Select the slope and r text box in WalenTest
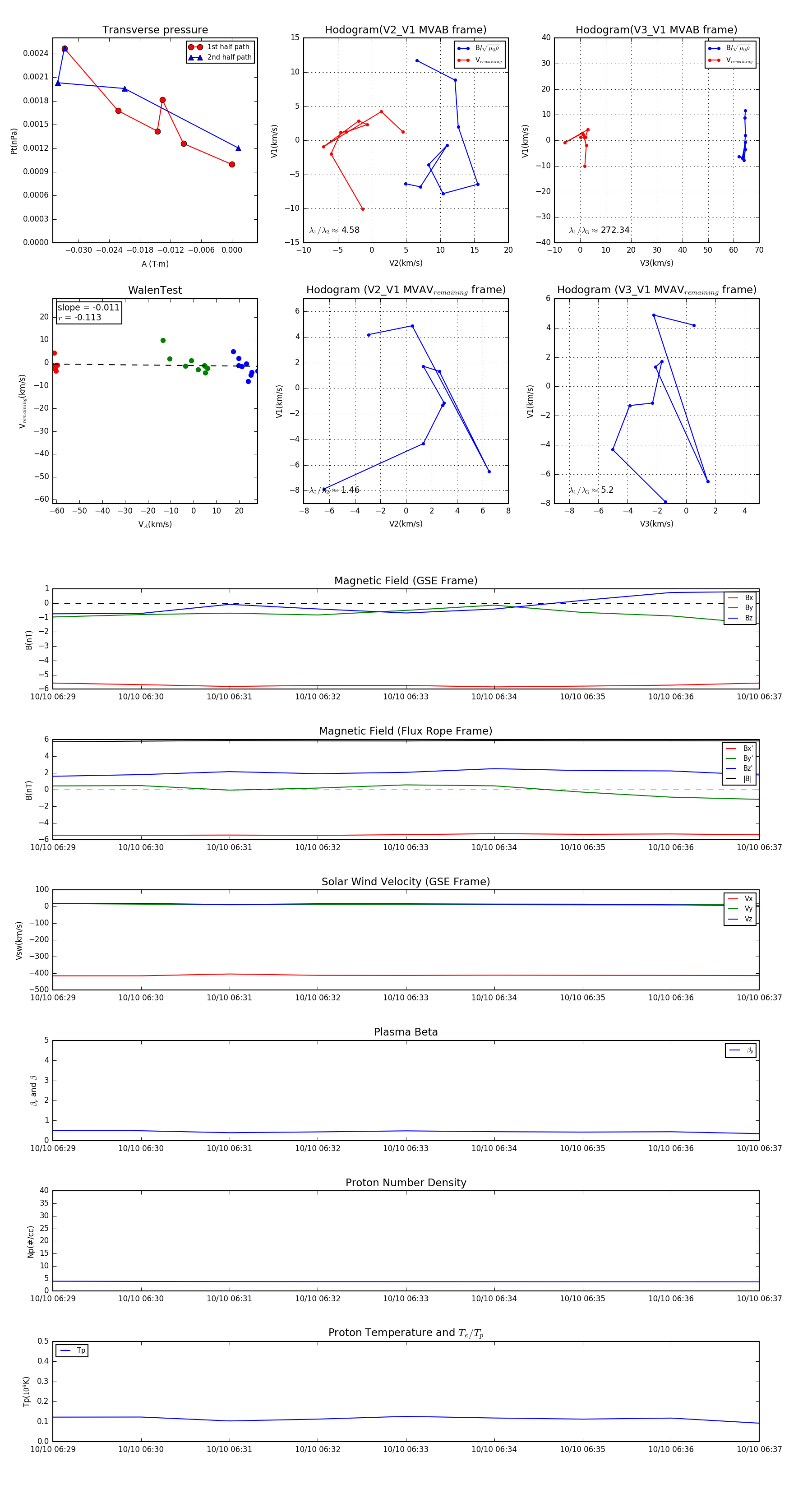 pyautogui.click(x=88, y=313)
